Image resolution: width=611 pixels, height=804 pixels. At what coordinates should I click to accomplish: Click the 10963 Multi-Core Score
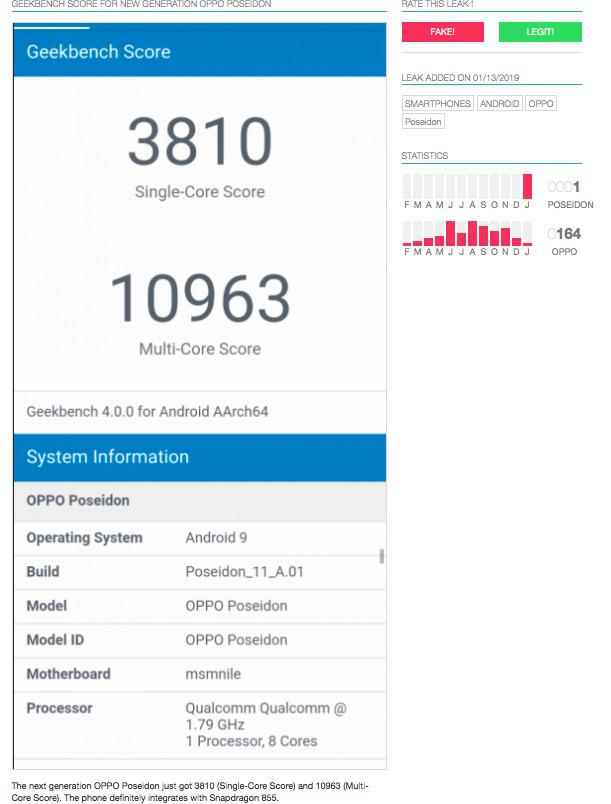point(200,299)
